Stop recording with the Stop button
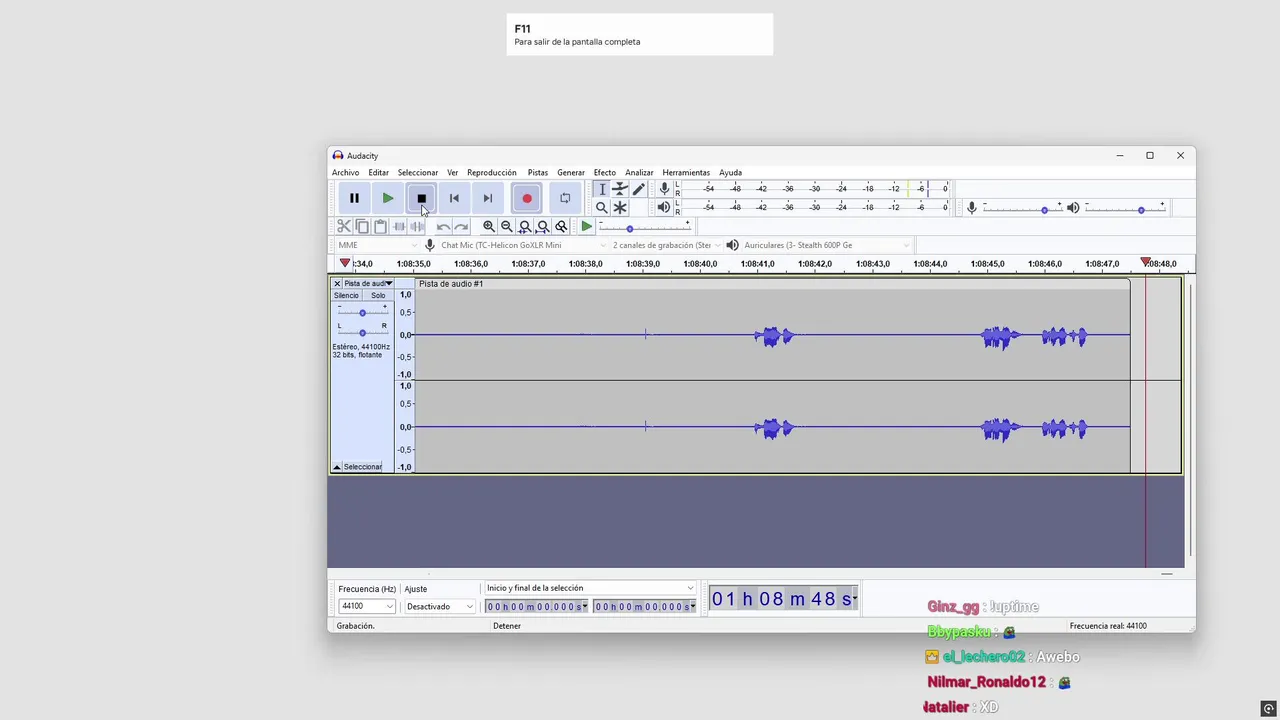 coord(421,198)
